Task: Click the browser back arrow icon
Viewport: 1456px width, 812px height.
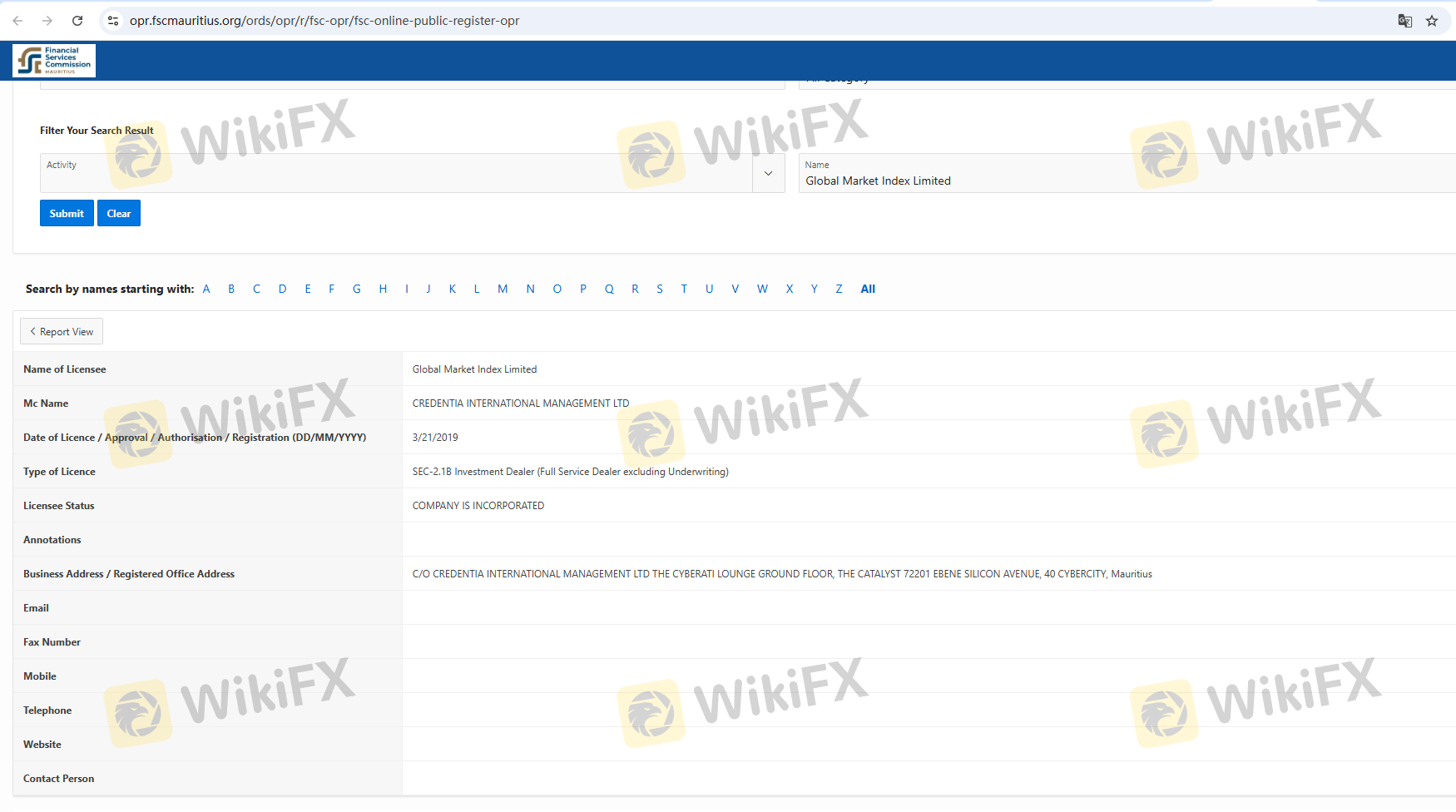Action: click(x=17, y=21)
